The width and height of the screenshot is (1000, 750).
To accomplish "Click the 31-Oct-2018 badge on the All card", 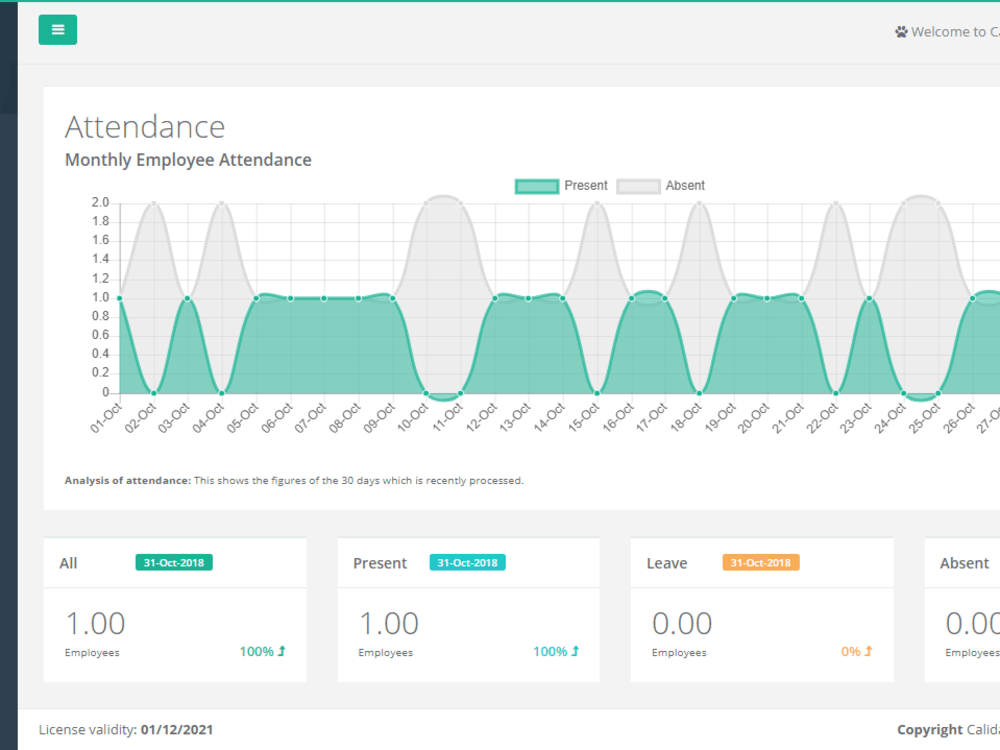I will tap(173, 562).
